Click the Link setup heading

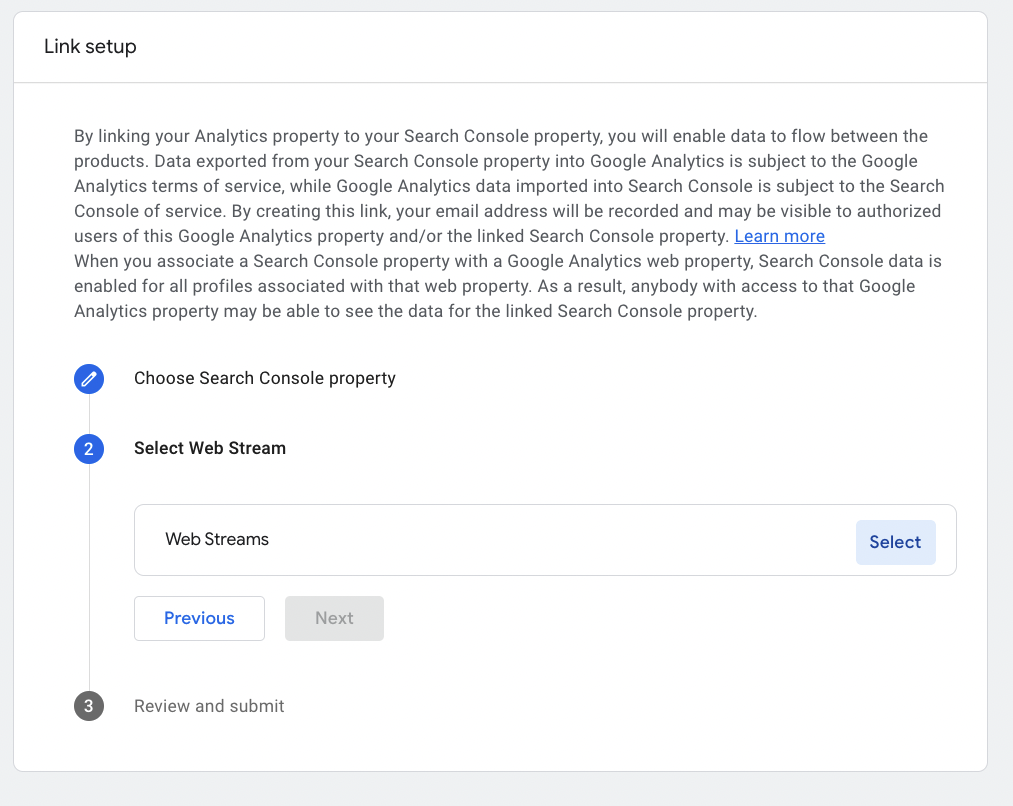pos(90,47)
